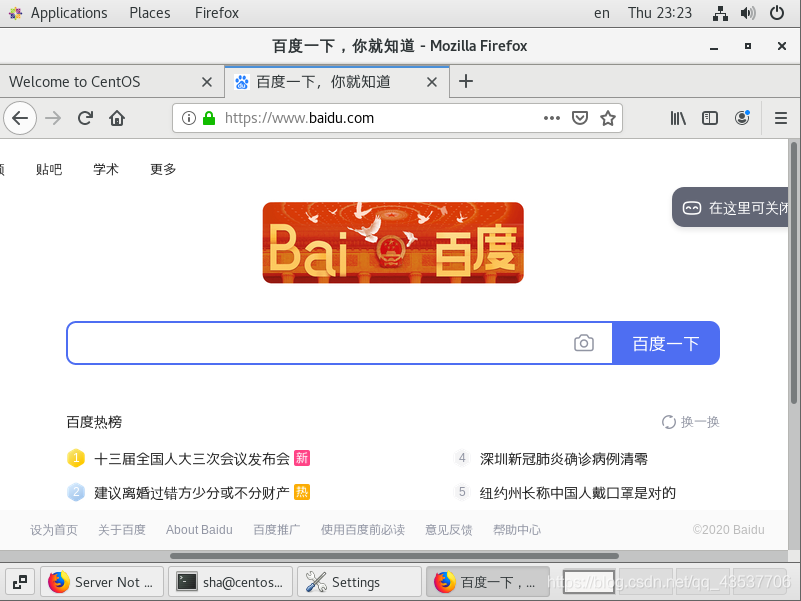Open the 'en' input source menu

(601, 13)
